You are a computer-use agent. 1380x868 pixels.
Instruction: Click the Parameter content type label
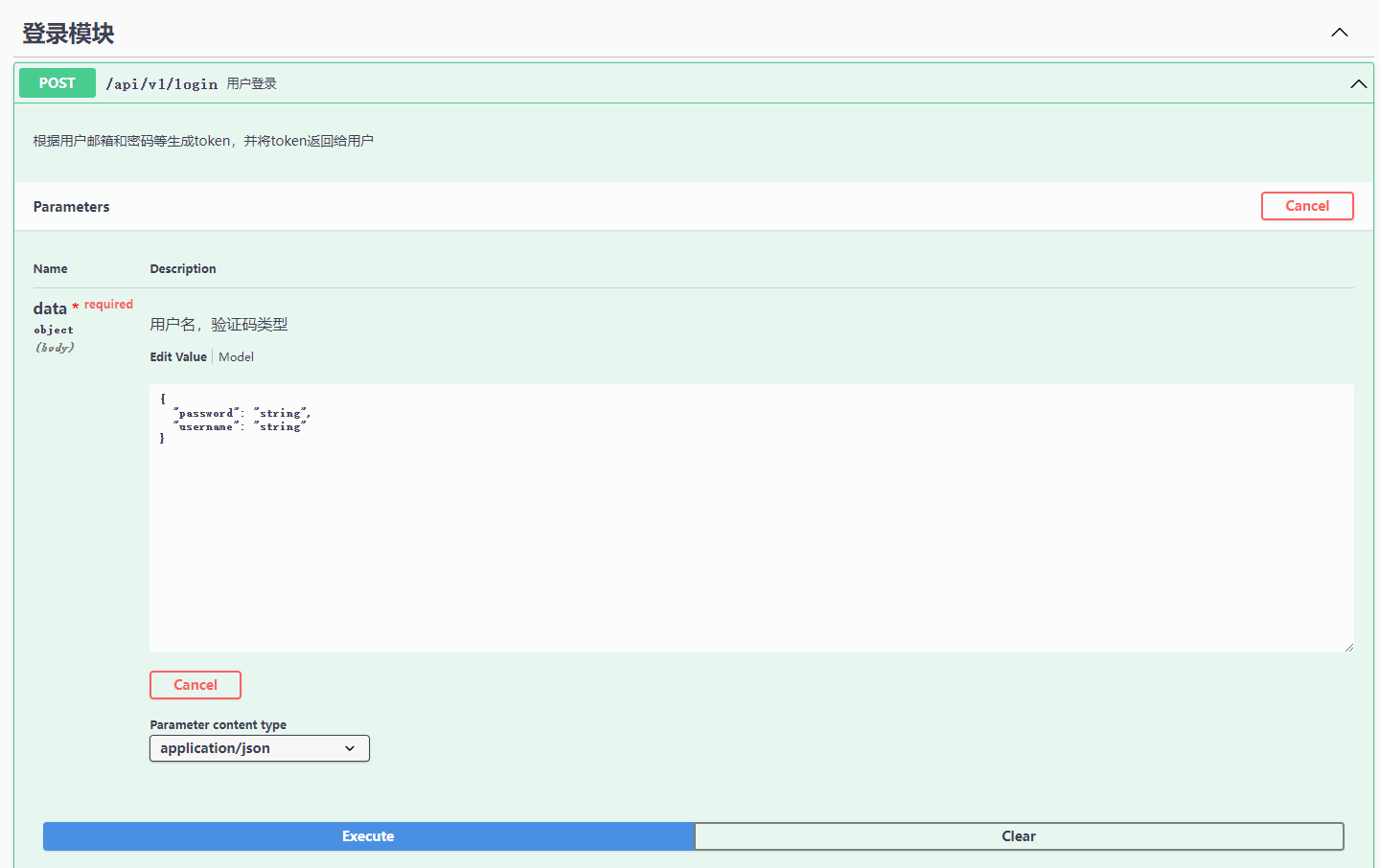[x=218, y=725]
